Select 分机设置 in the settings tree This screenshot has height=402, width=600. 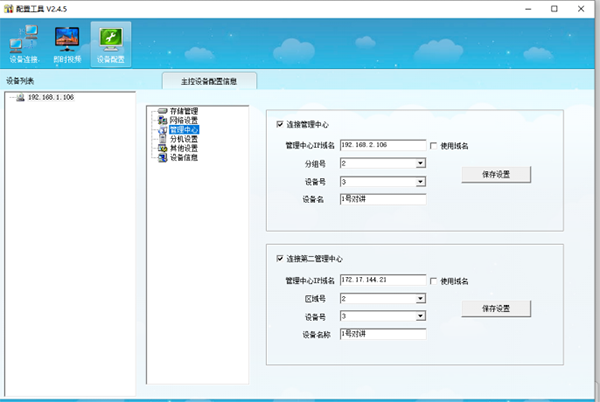[184, 139]
